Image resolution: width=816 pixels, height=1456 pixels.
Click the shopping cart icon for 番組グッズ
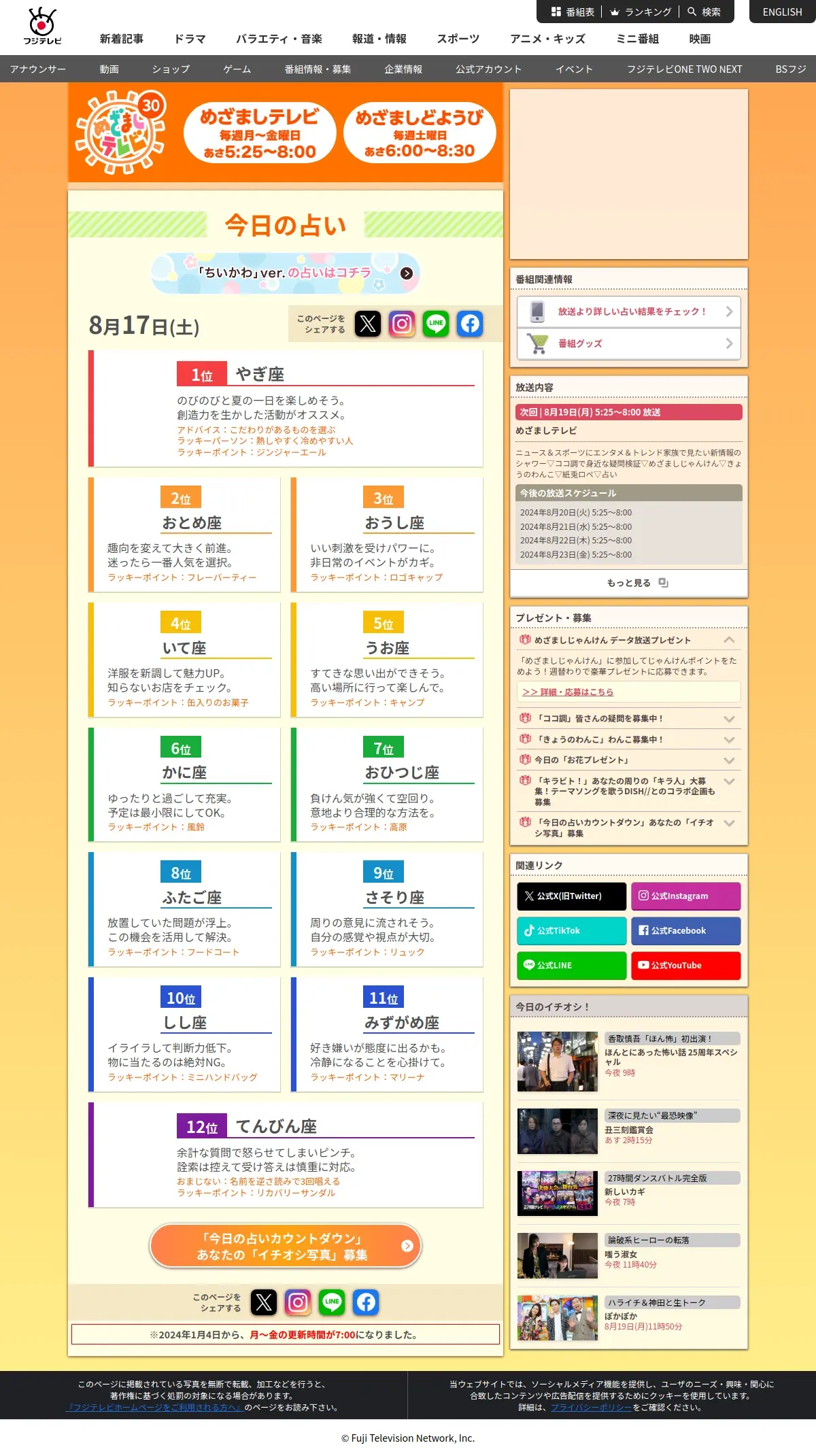537,343
